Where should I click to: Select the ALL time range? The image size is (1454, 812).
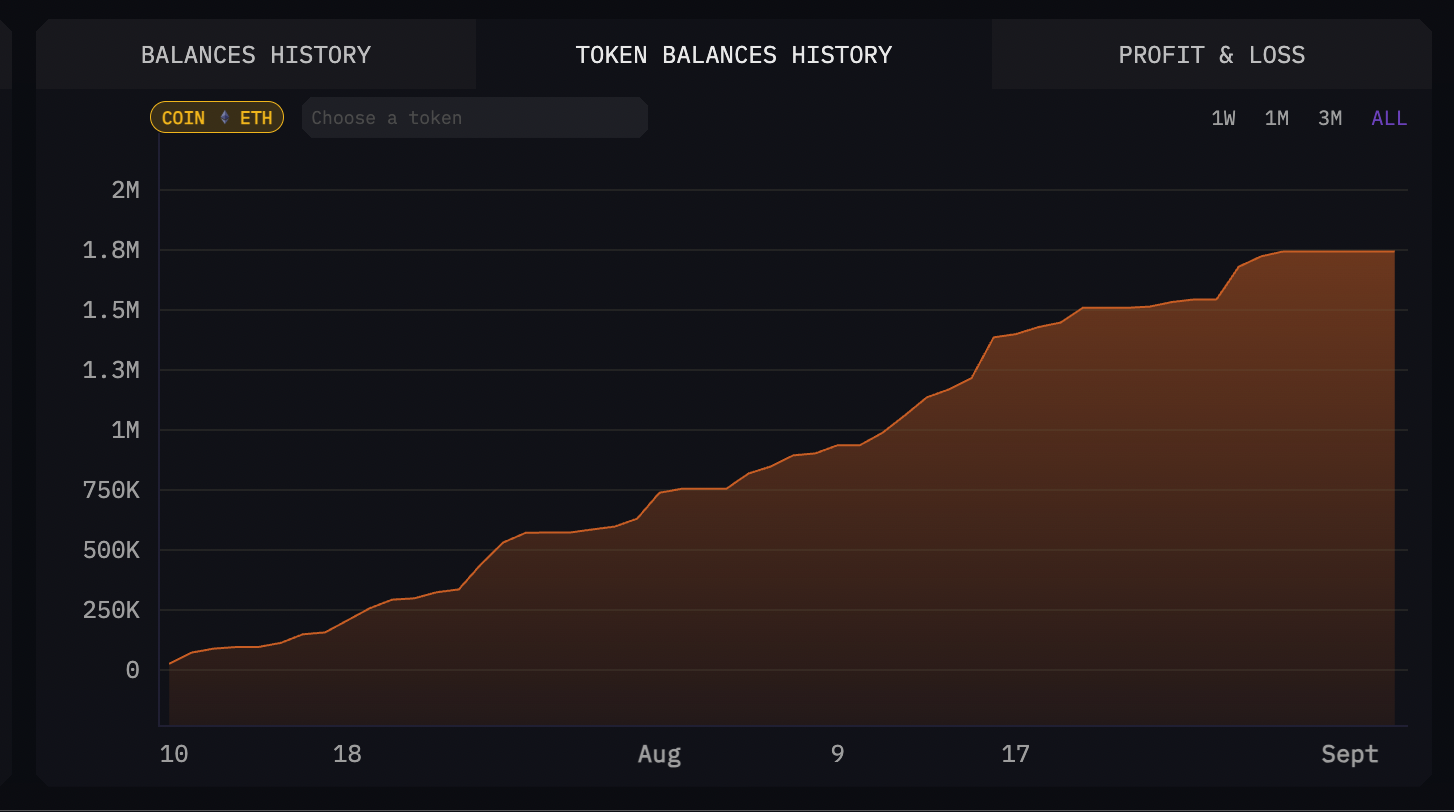[x=1388, y=117]
